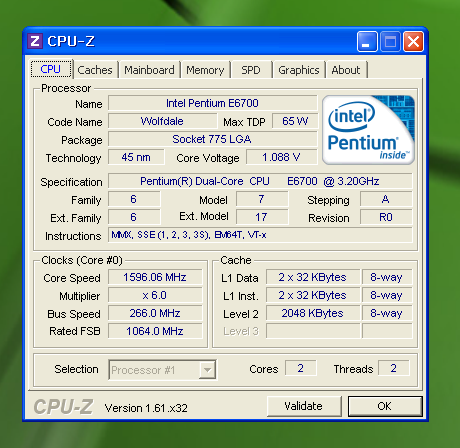Click the CPU-Z purple Z title icon
The height and width of the screenshot is (448, 460).
35,42
